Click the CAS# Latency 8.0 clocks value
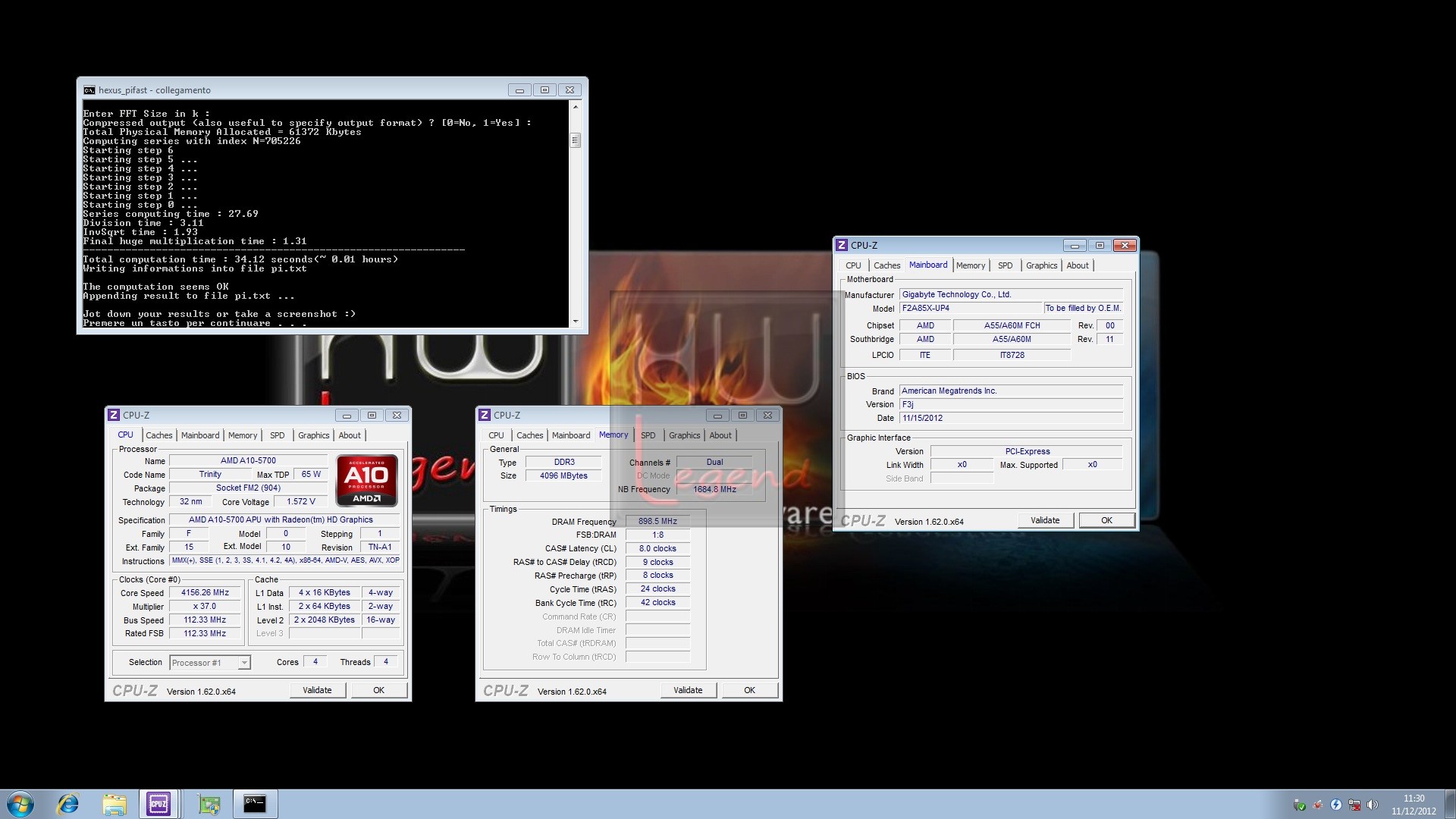This screenshot has height=819, width=1456. 658,549
